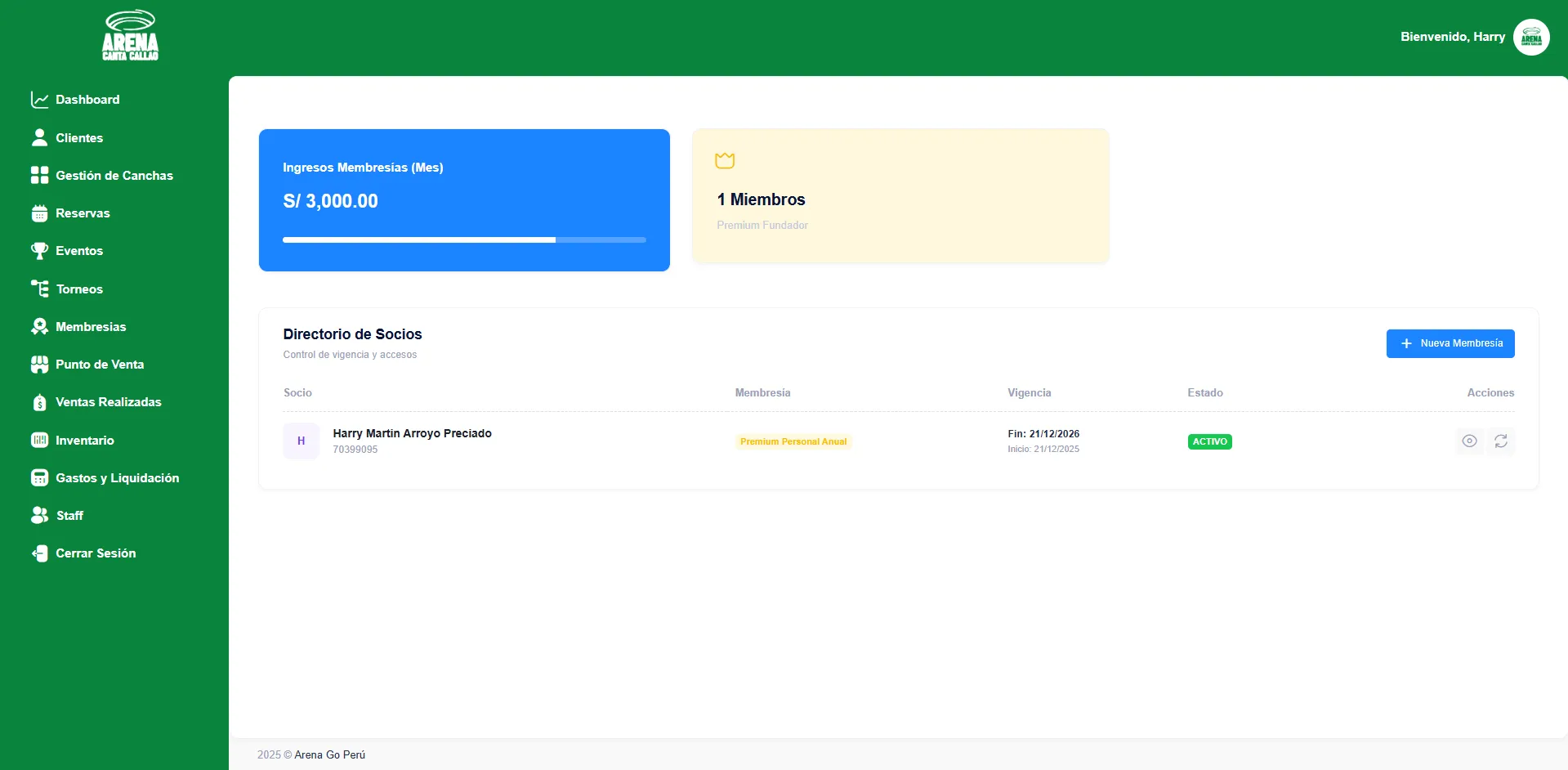
Task: Click the Torneos bracket icon
Action: pos(39,289)
